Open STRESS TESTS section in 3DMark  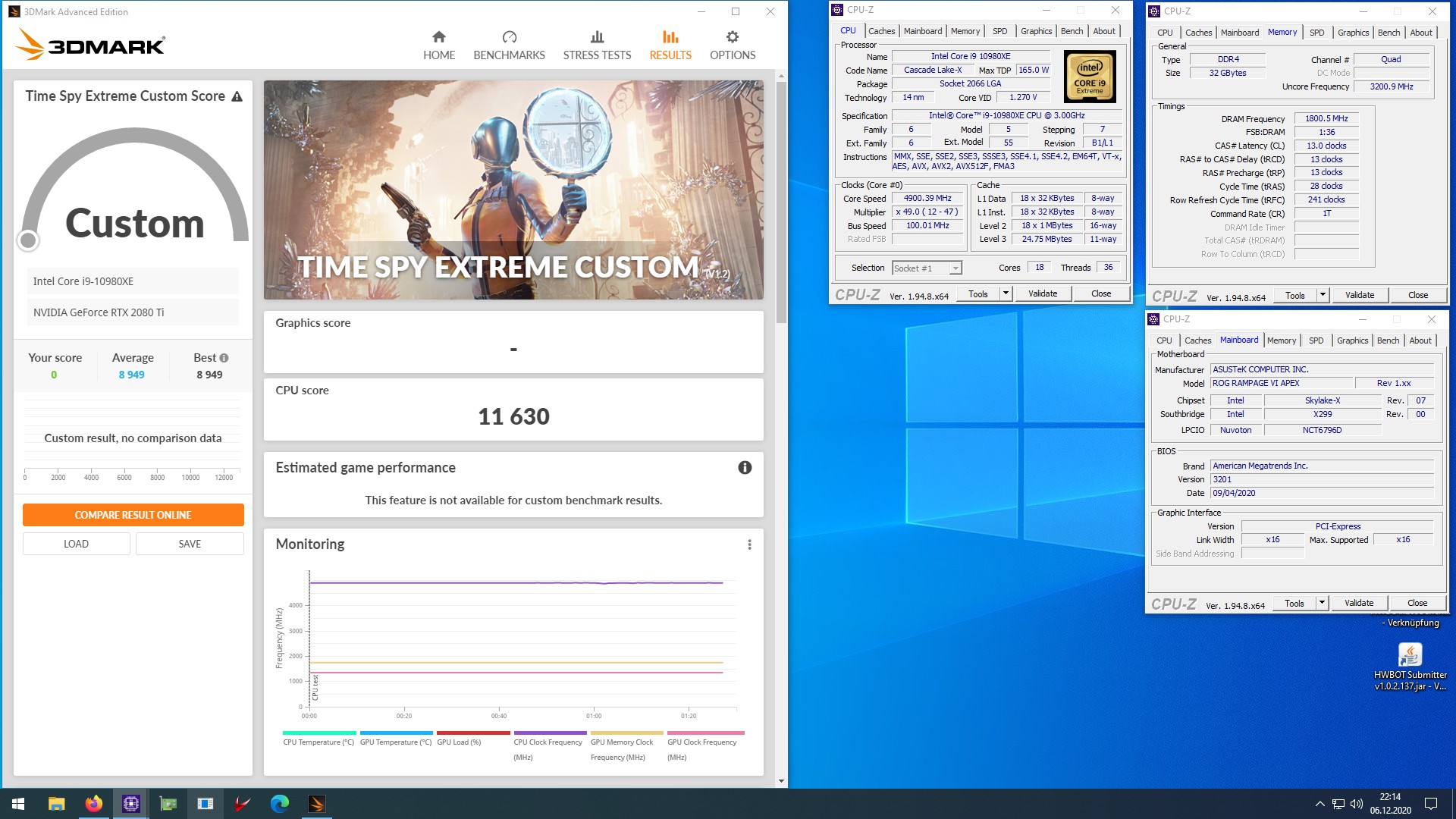pyautogui.click(x=597, y=45)
